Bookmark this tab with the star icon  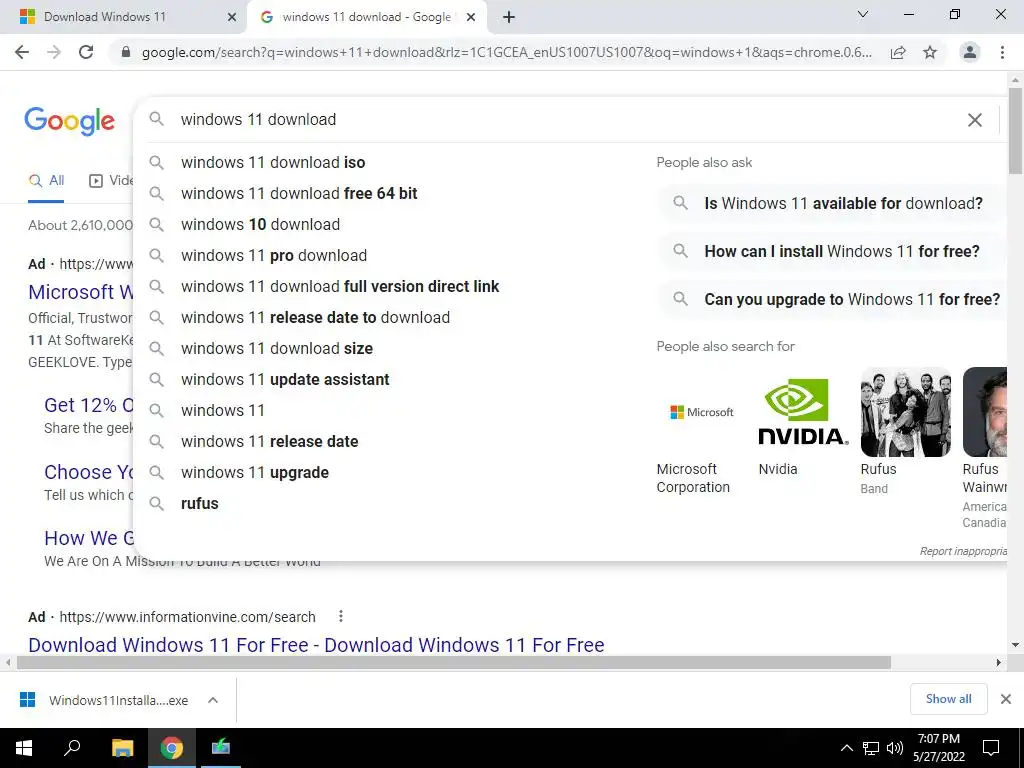(930, 52)
